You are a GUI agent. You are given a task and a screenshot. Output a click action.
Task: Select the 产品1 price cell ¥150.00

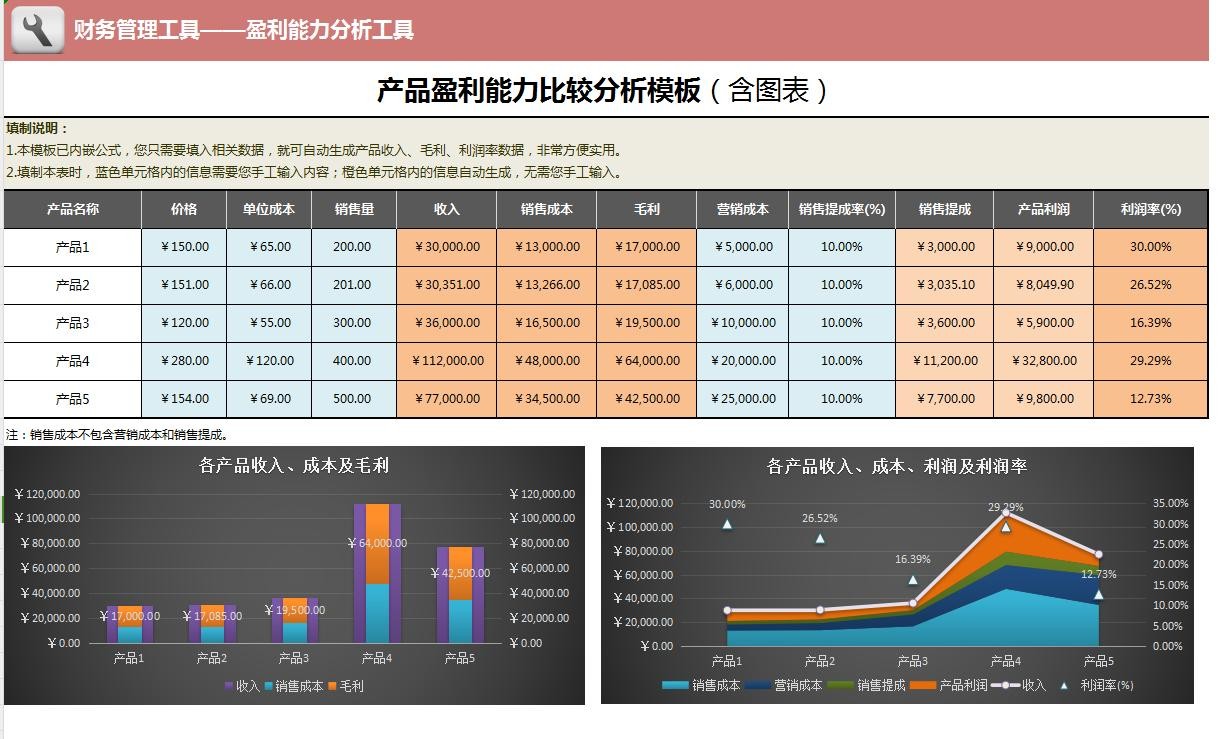click(184, 247)
